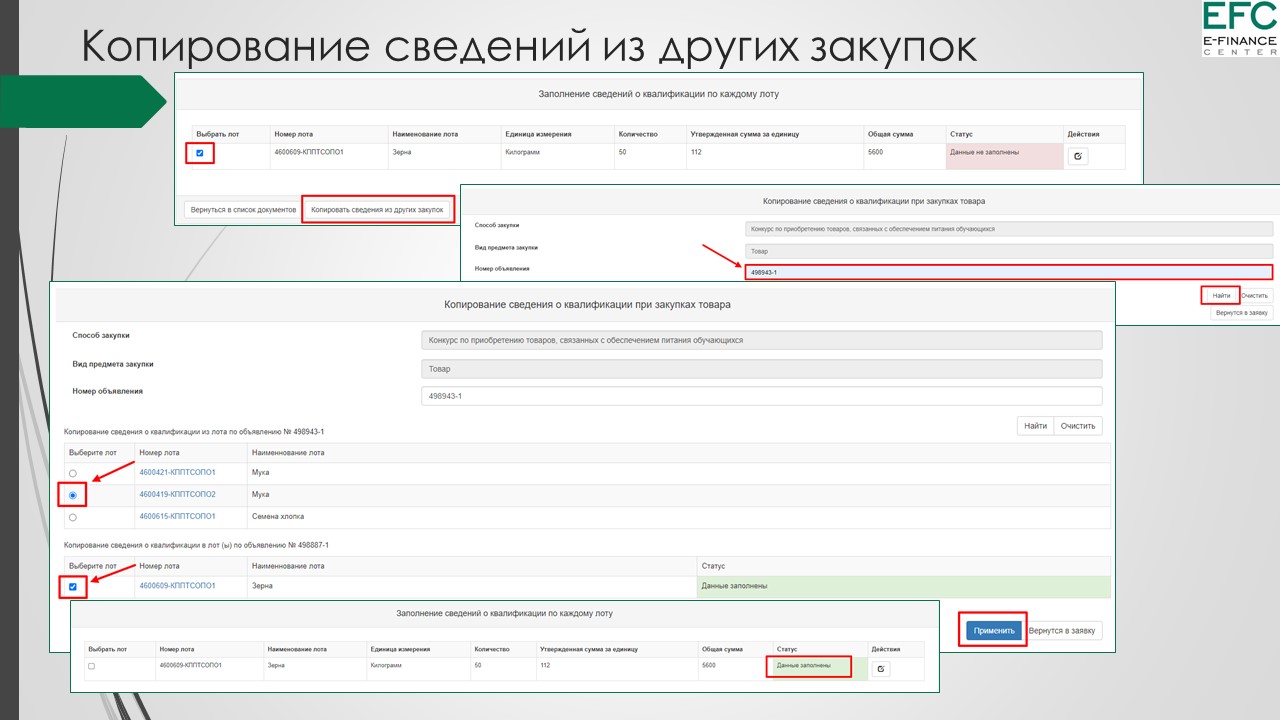The image size is (1280, 720).
Task: Click the EFC E-Finance Center logo
Action: click(1240, 29)
